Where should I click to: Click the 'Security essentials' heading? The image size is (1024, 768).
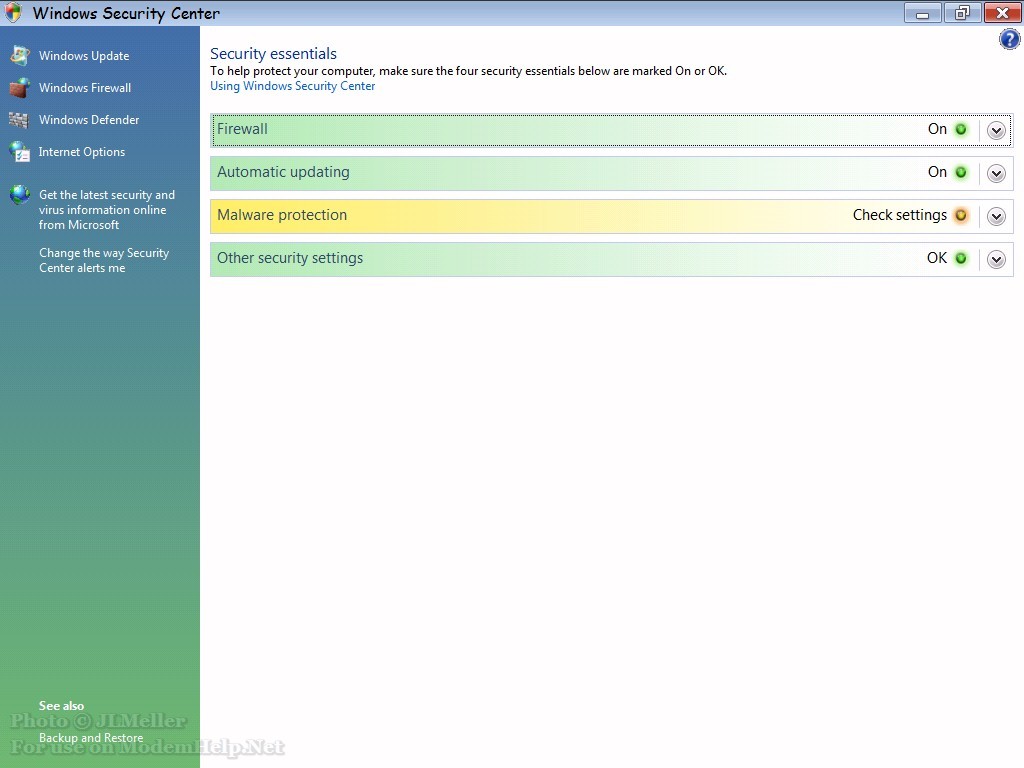click(273, 54)
